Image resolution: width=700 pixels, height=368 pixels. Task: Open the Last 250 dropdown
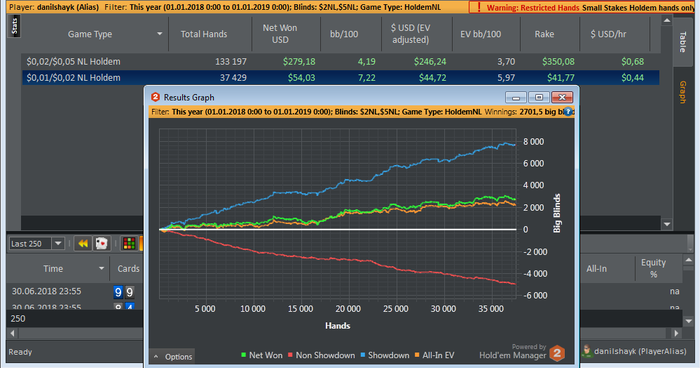coord(58,243)
